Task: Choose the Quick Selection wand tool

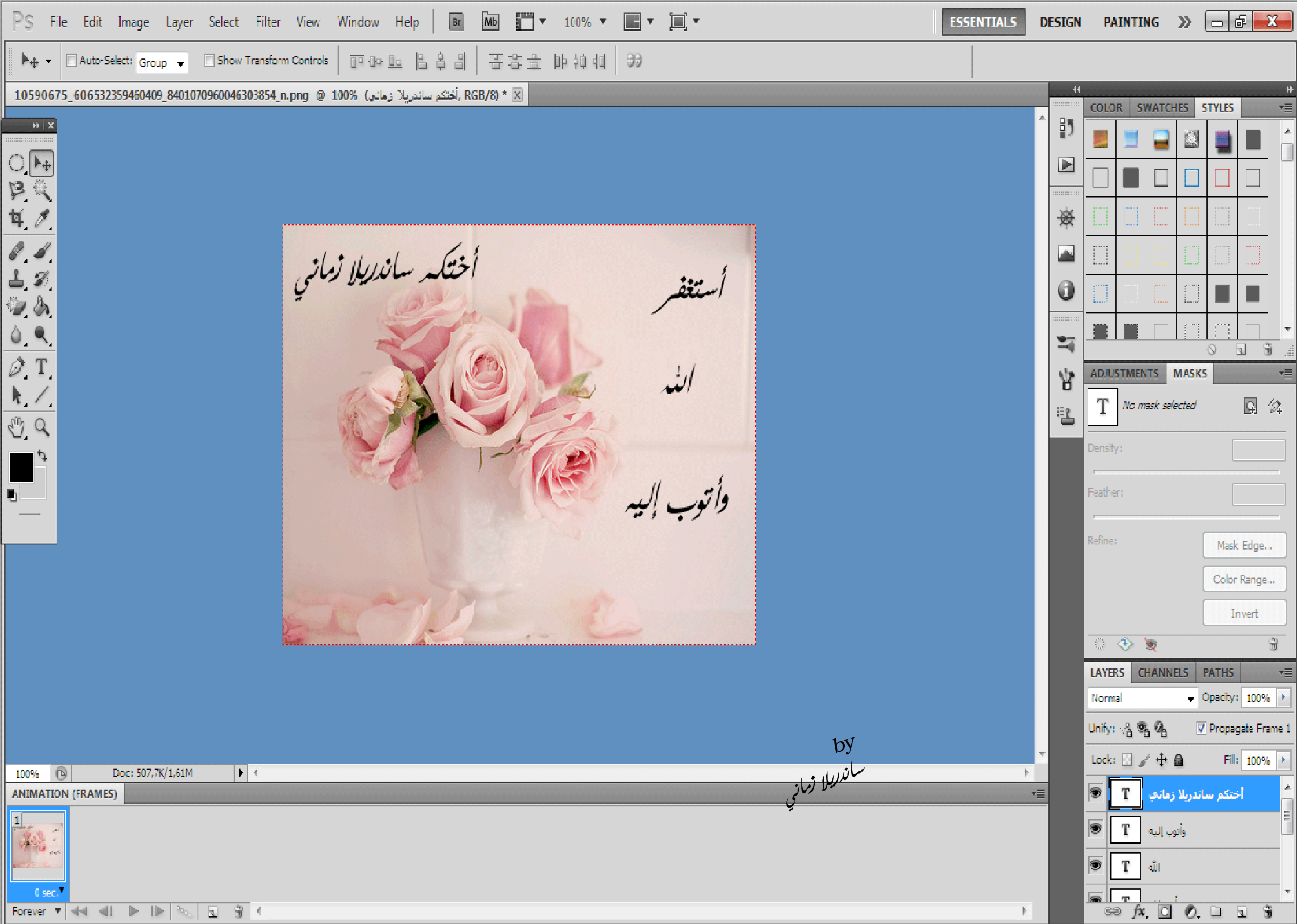Action: point(42,191)
